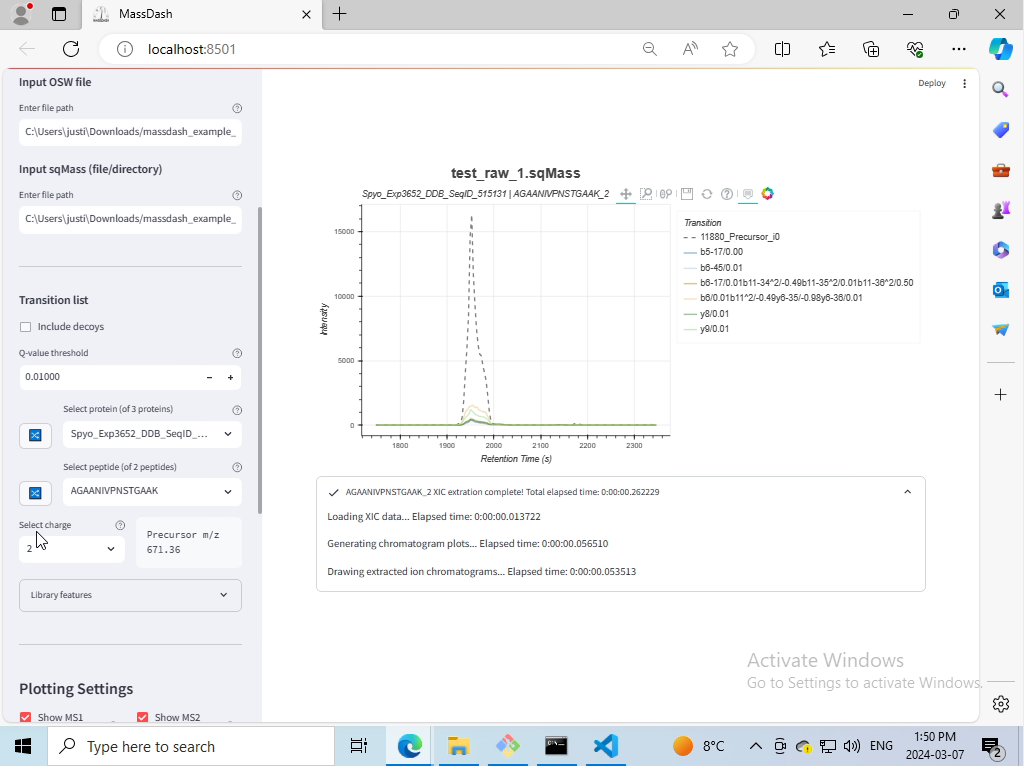
Task: Open Edge Settings and more menu
Action: pyautogui.click(x=959, y=49)
